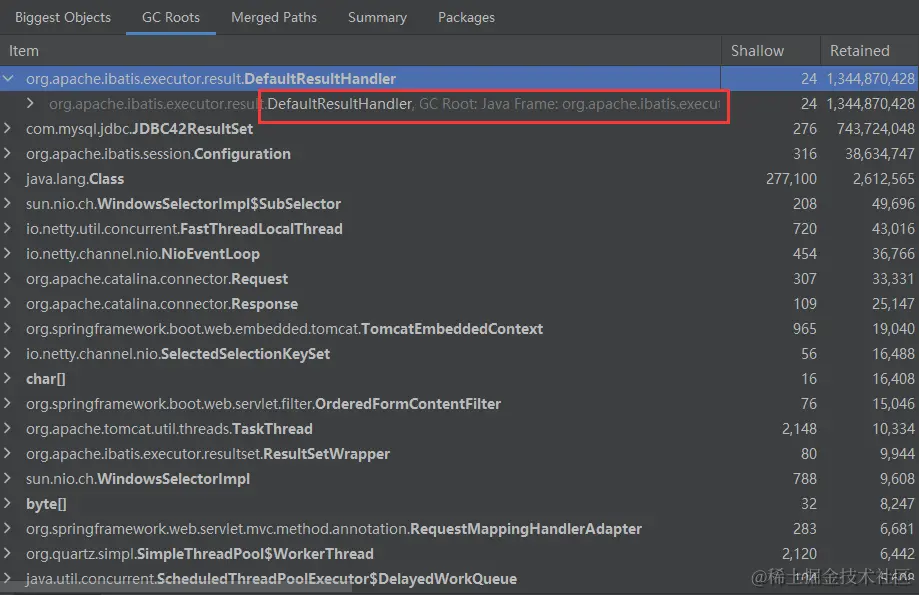This screenshot has width=919, height=595.
Task: Expand the JDBC42ResultSet node
Action: coord(9,128)
